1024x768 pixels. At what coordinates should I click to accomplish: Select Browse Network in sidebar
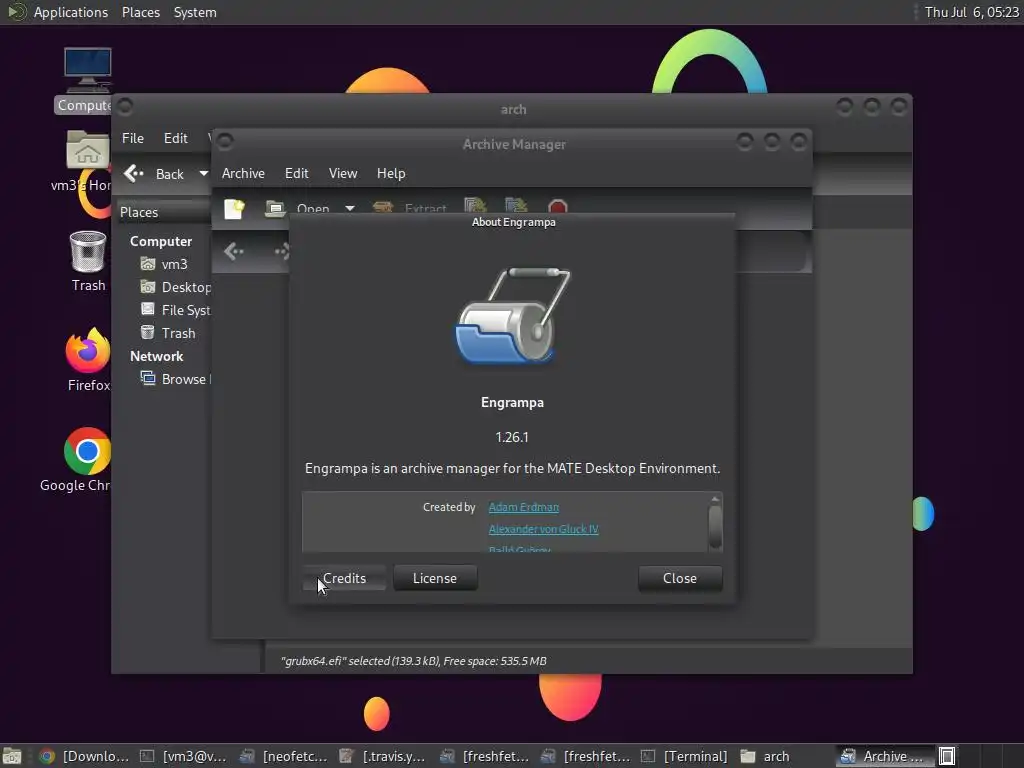point(184,379)
